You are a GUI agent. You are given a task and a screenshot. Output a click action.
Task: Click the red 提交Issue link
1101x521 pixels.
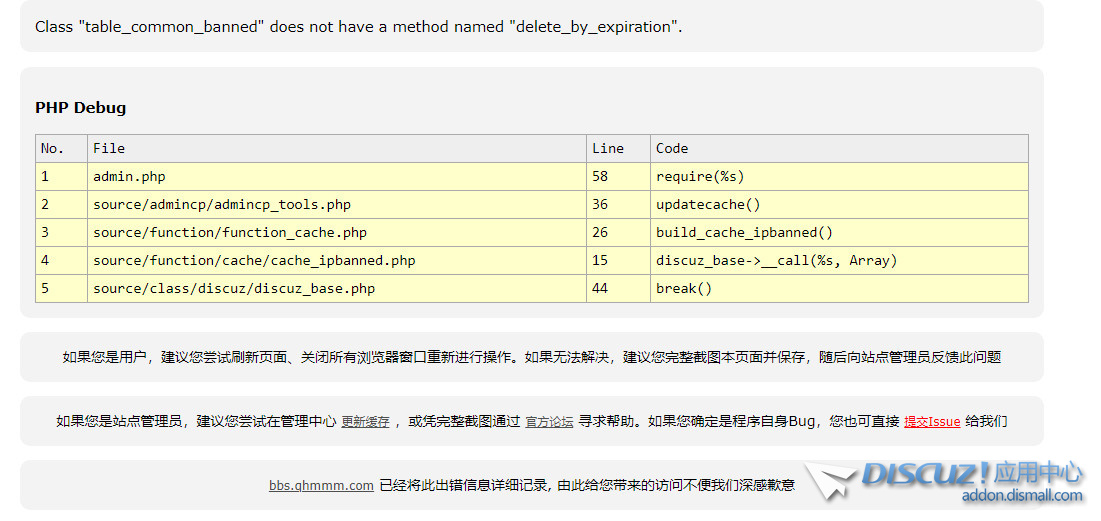coord(931,422)
